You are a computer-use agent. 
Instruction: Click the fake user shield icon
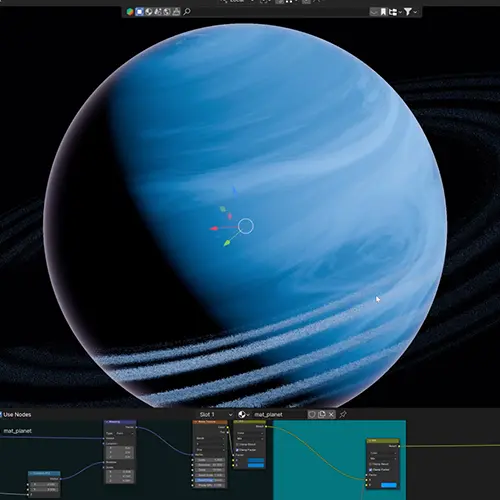coord(312,414)
